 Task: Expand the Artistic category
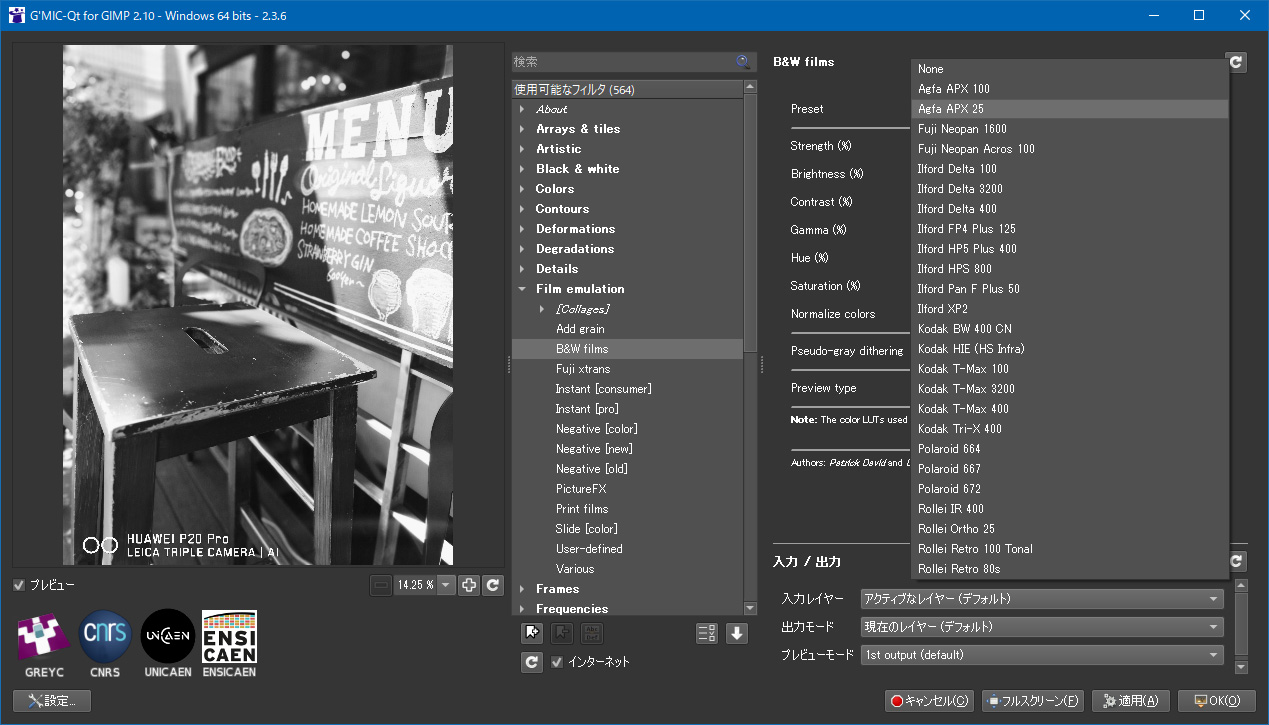pyautogui.click(x=522, y=149)
